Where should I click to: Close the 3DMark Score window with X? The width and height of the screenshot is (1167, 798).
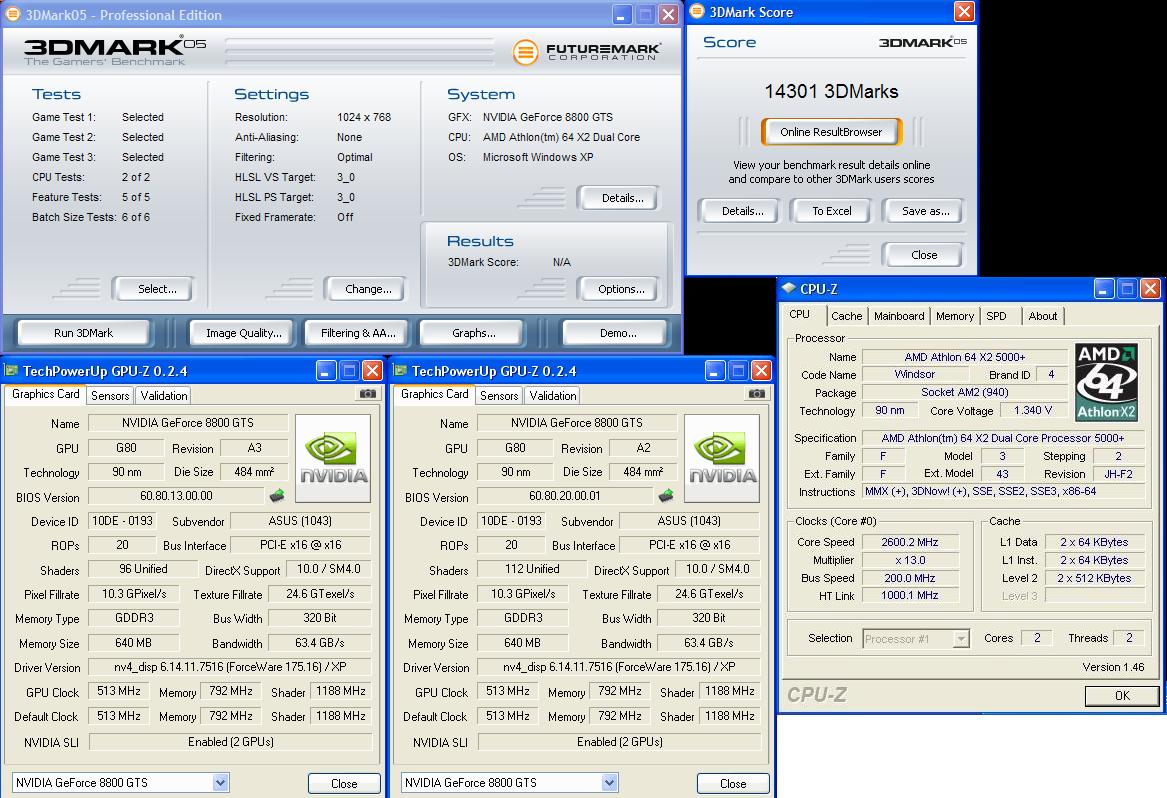coord(964,11)
